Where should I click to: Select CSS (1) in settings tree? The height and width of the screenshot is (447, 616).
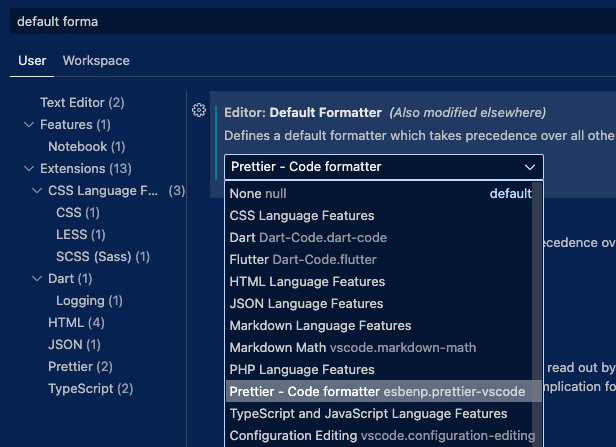[x=78, y=213]
